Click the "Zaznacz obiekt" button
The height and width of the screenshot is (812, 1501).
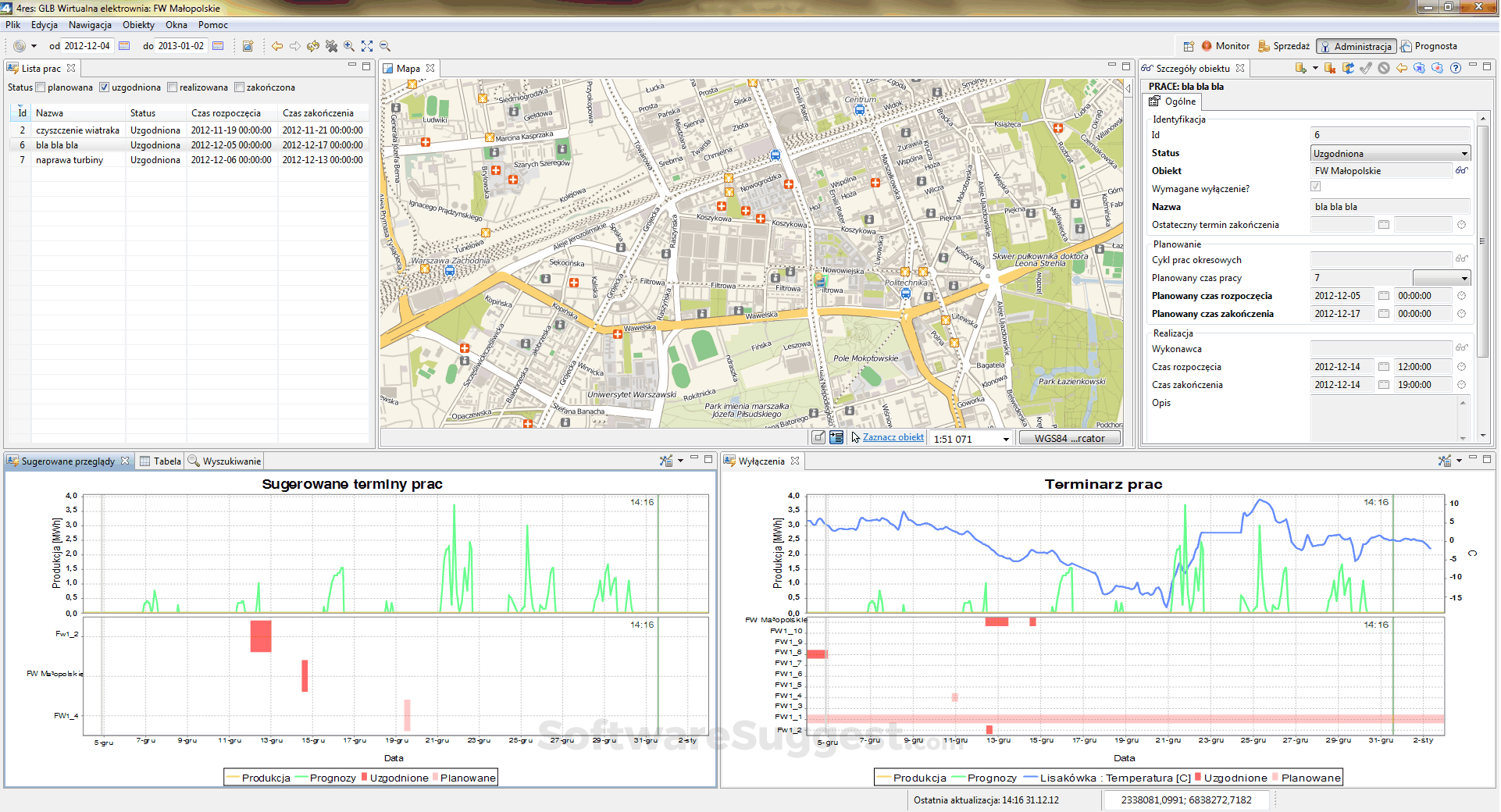[x=893, y=437]
